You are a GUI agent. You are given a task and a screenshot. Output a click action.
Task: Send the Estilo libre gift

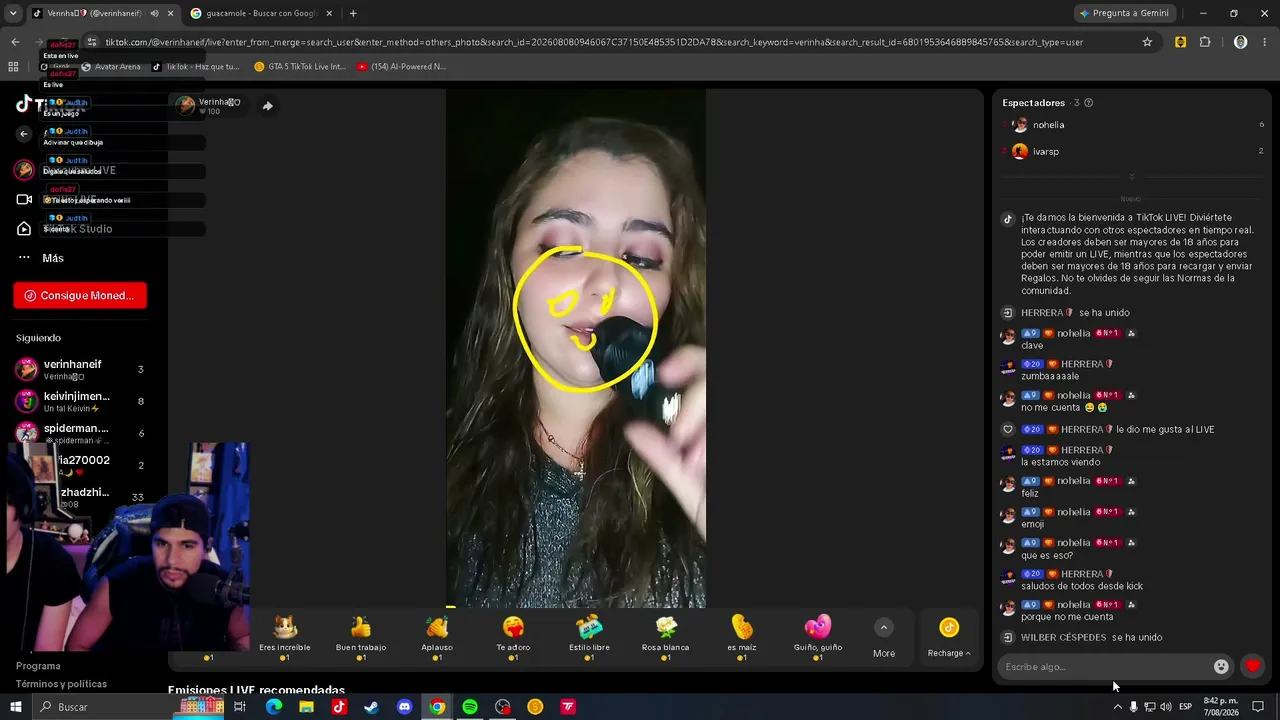(x=589, y=636)
